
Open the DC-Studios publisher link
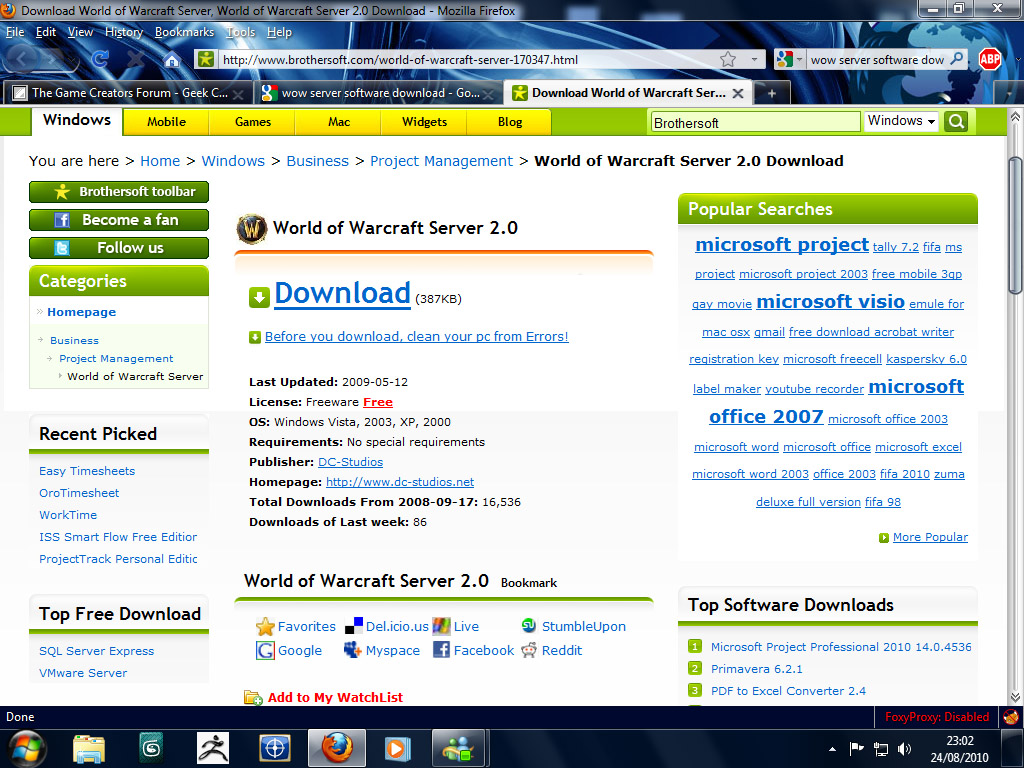point(351,462)
